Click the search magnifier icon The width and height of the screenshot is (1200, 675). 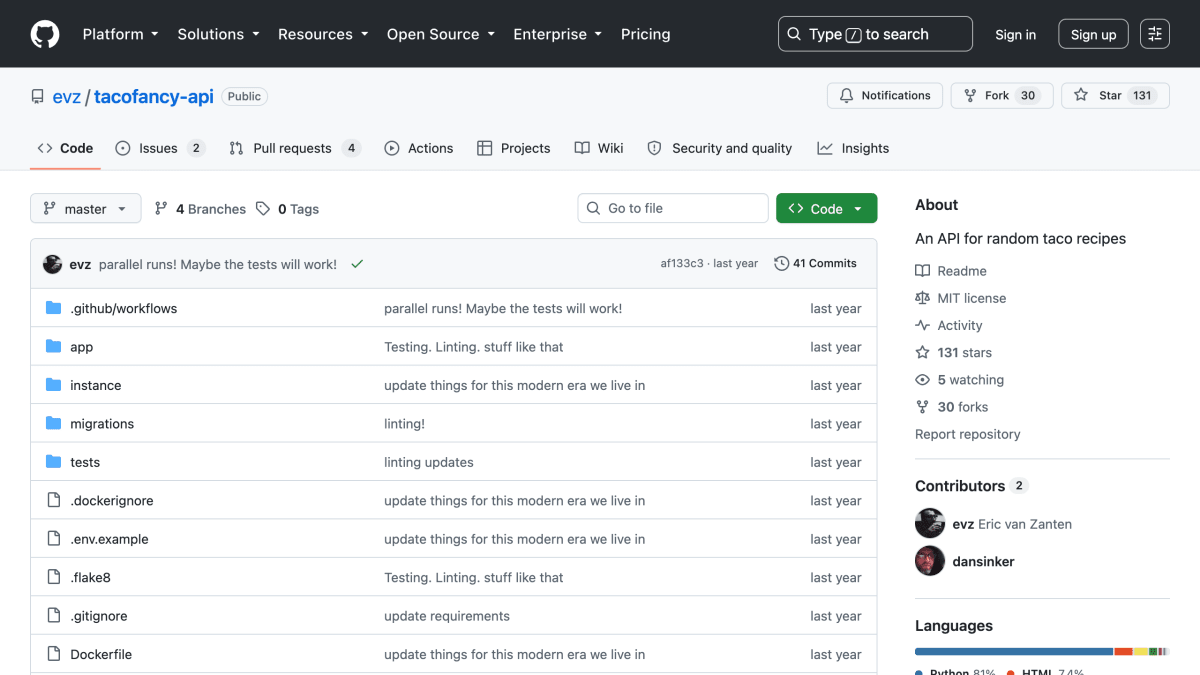794,34
